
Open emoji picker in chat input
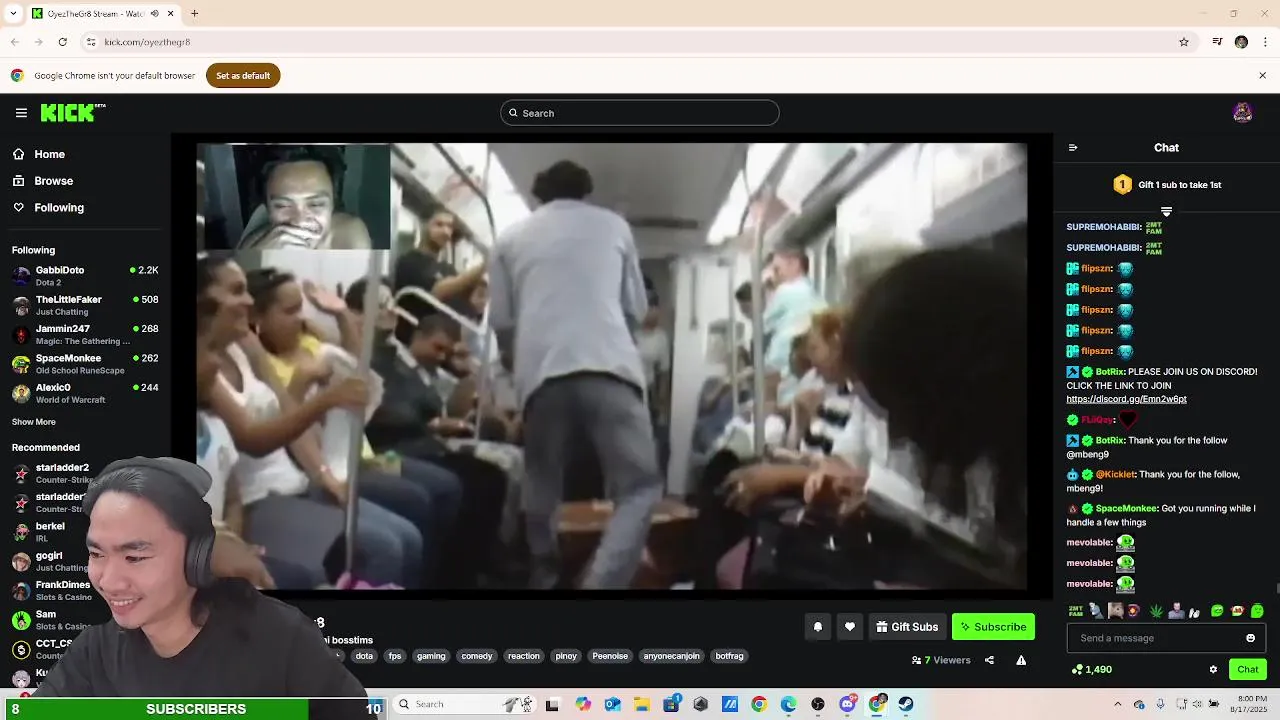[x=1250, y=638]
